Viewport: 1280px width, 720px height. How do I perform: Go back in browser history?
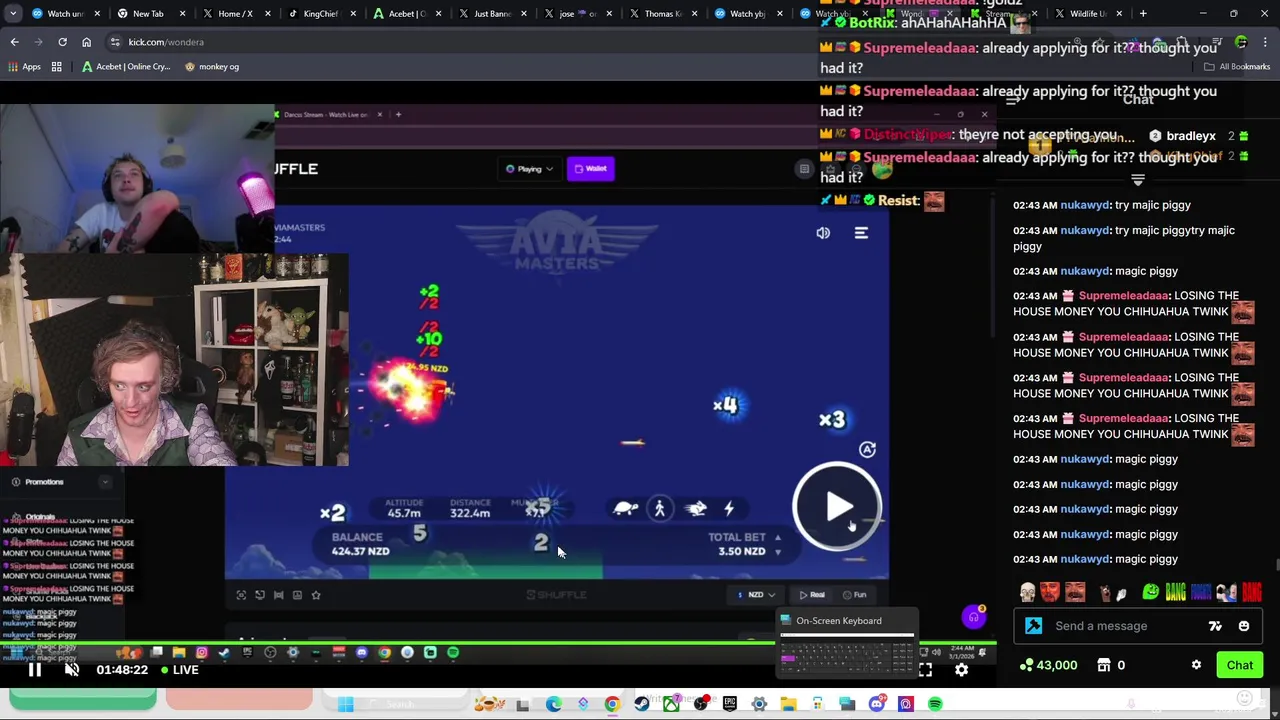(14, 42)
